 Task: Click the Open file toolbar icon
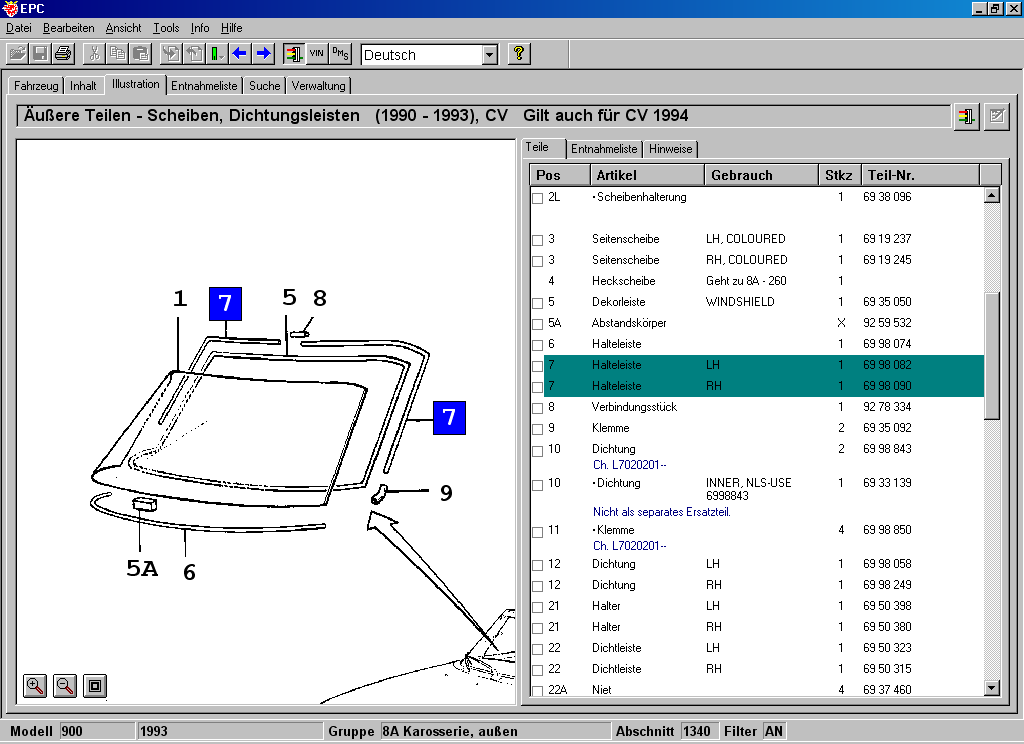click(18, 54)
